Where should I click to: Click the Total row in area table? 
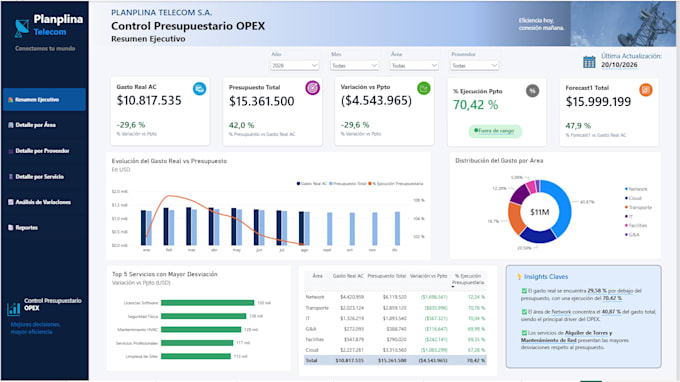tap(395, 360)
